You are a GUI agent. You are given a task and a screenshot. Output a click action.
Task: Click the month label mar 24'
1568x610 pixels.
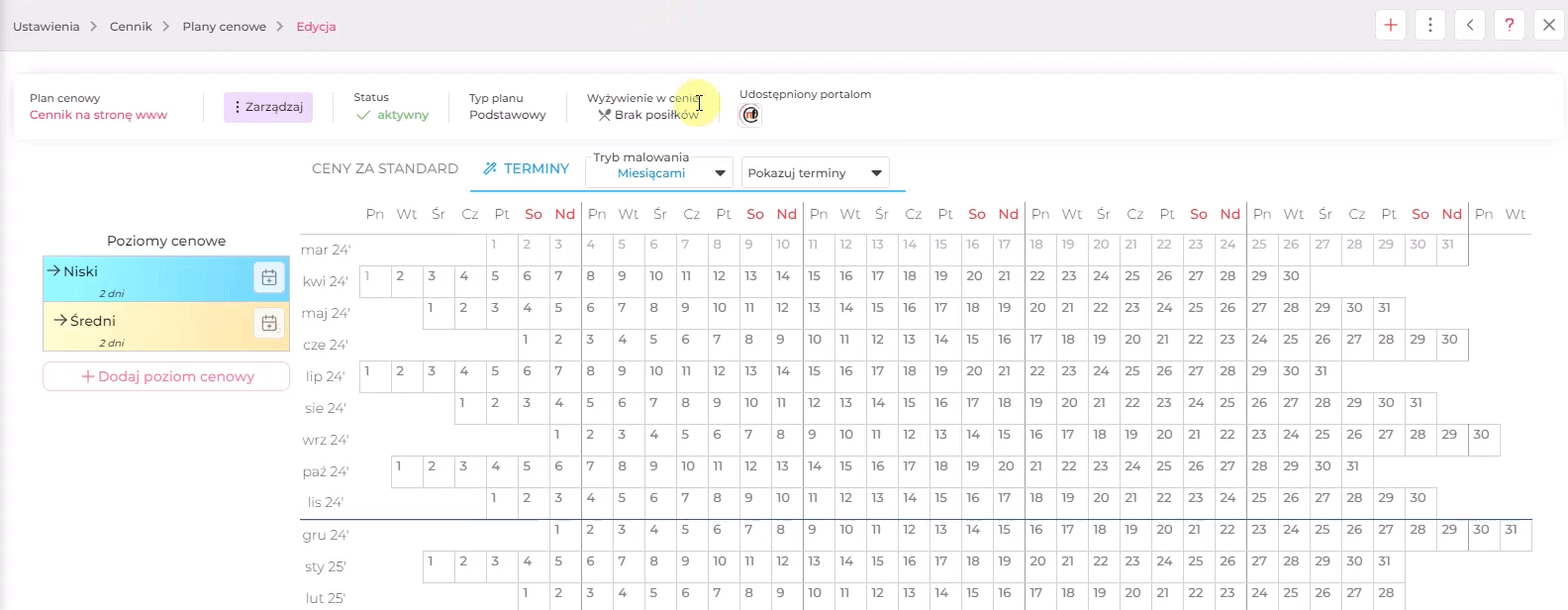coord(326,250)
